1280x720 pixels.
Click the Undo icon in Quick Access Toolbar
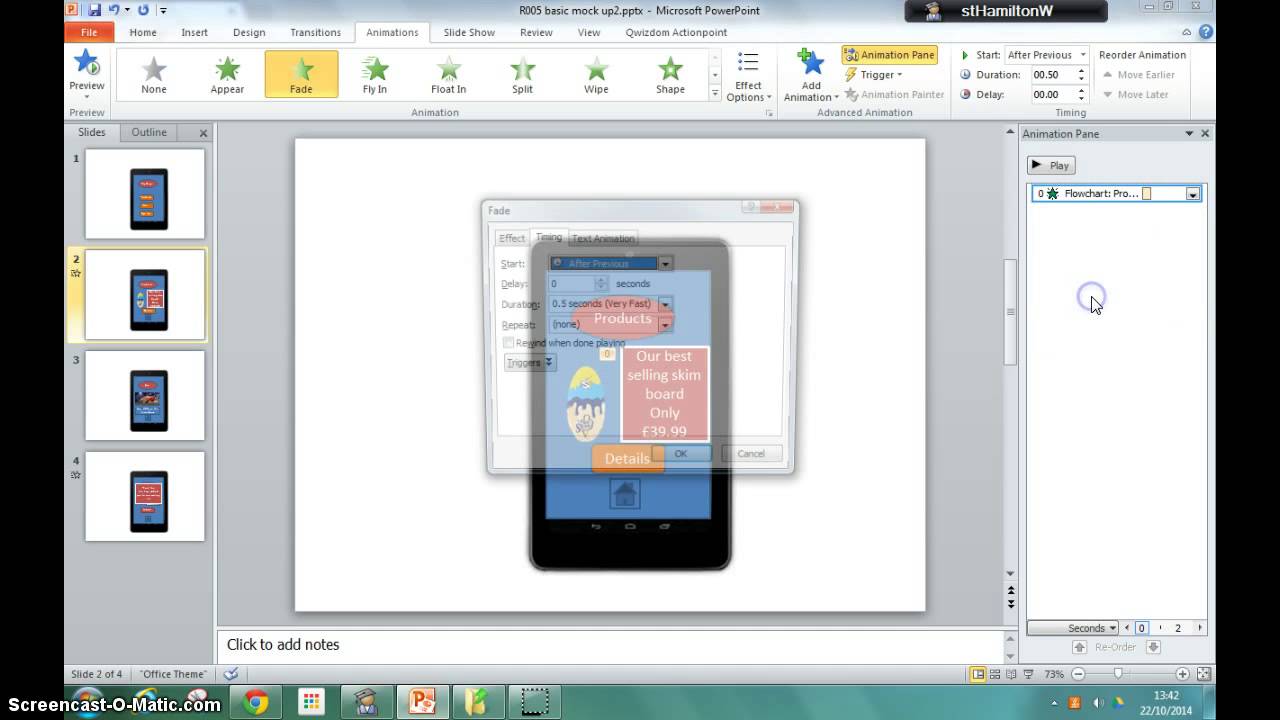(114, 10)
